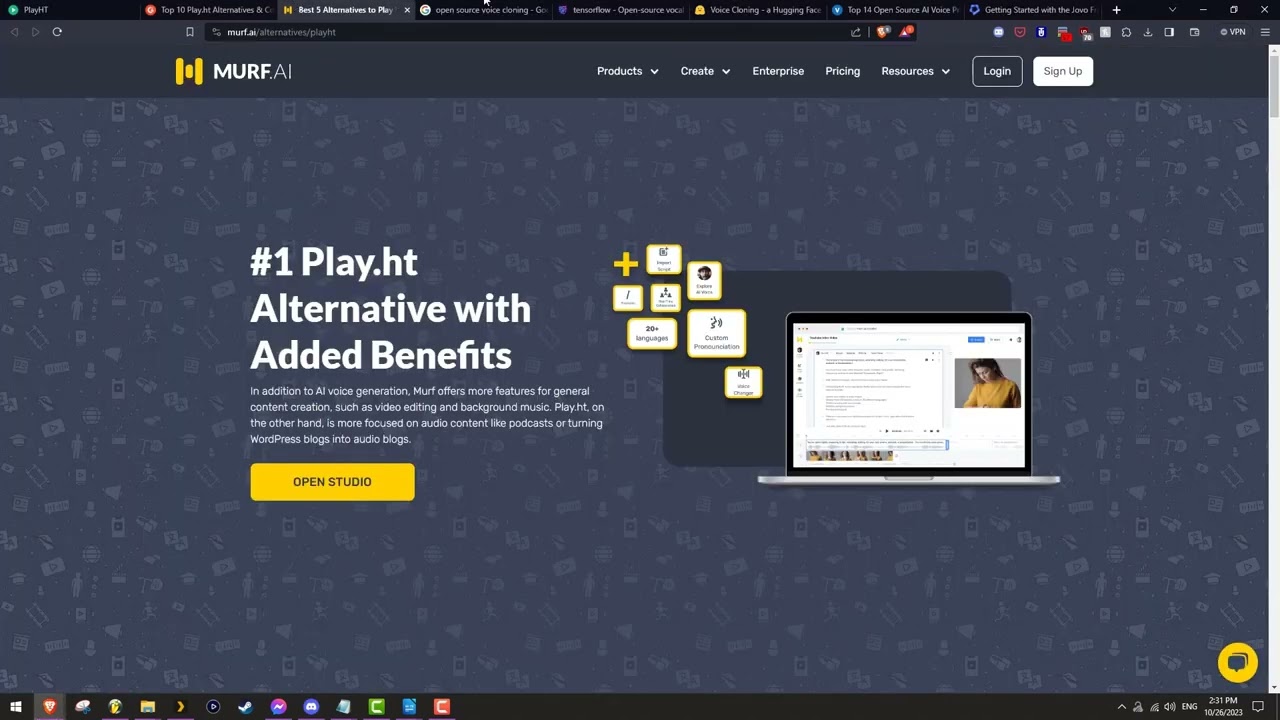Toggle the browser sidebar panel
Screen dimensions: 1280x720
click(1169, 32)
